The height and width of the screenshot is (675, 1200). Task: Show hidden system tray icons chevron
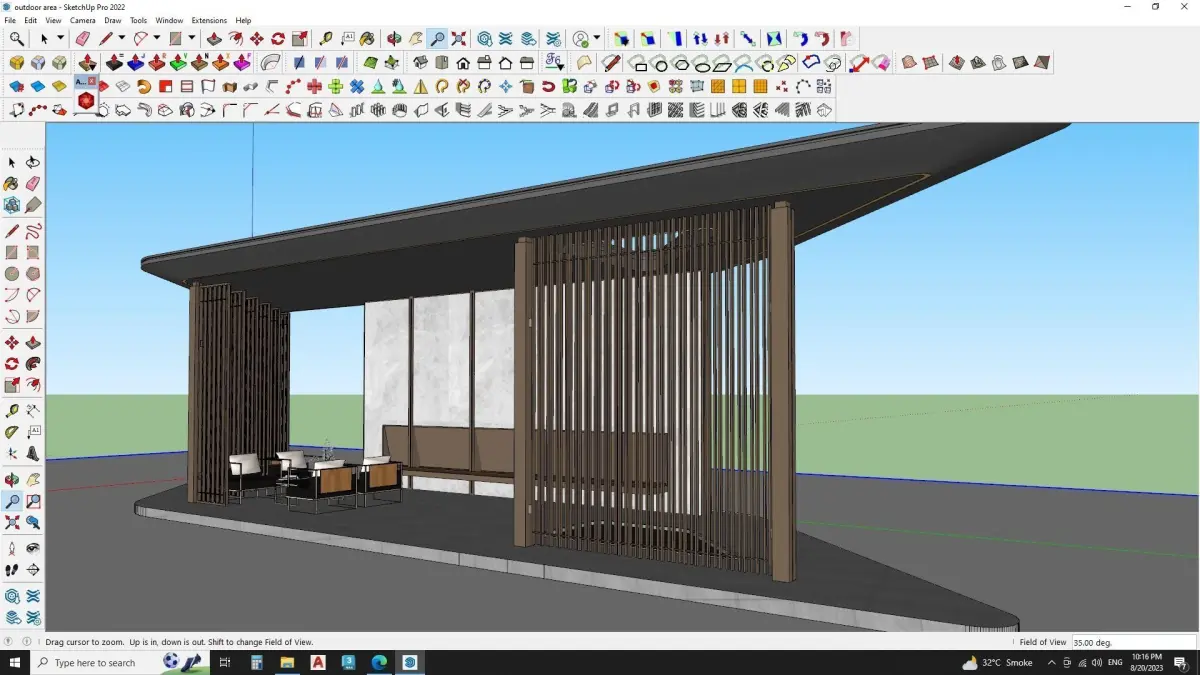(x=1051, y=662)
